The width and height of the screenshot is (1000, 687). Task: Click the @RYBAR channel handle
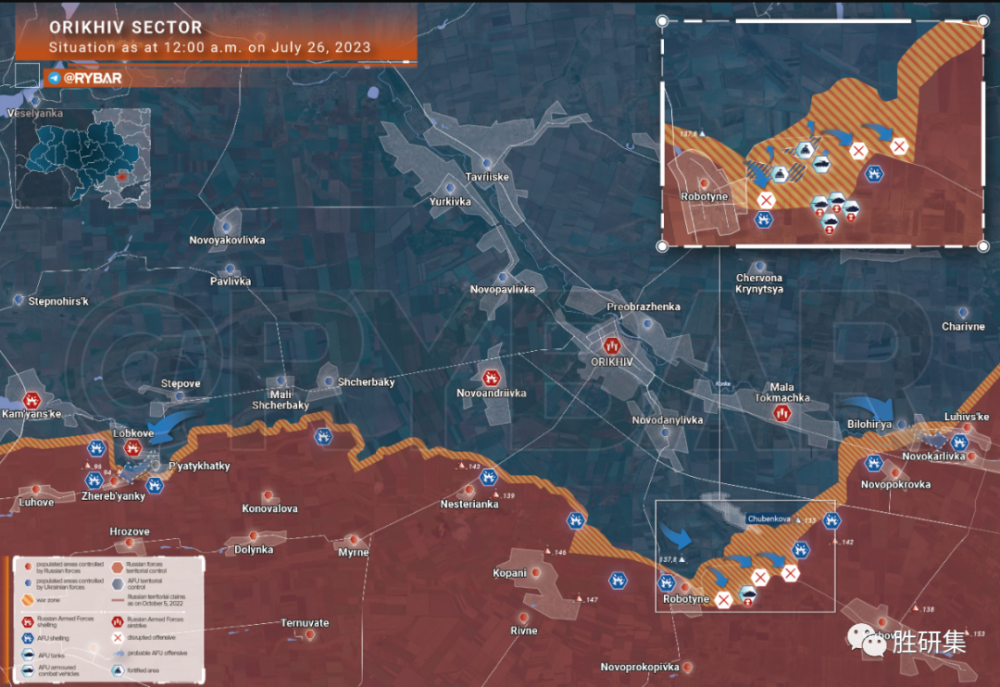[x=92, y=78]
